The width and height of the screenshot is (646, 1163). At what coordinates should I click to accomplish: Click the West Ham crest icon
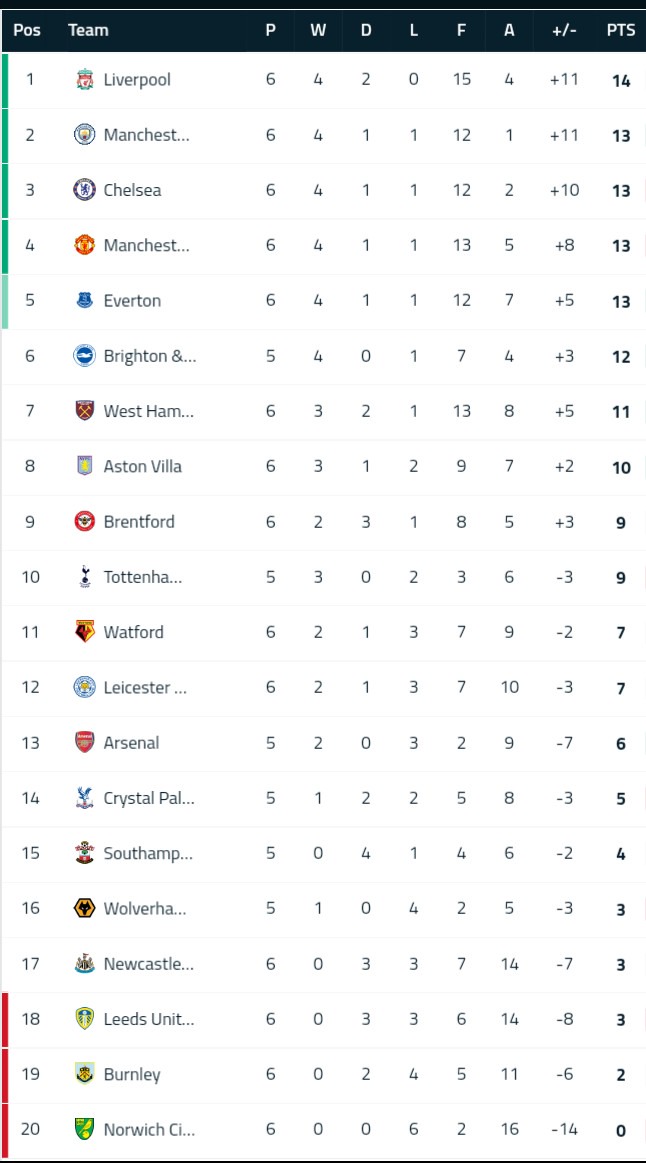(85, 411)
